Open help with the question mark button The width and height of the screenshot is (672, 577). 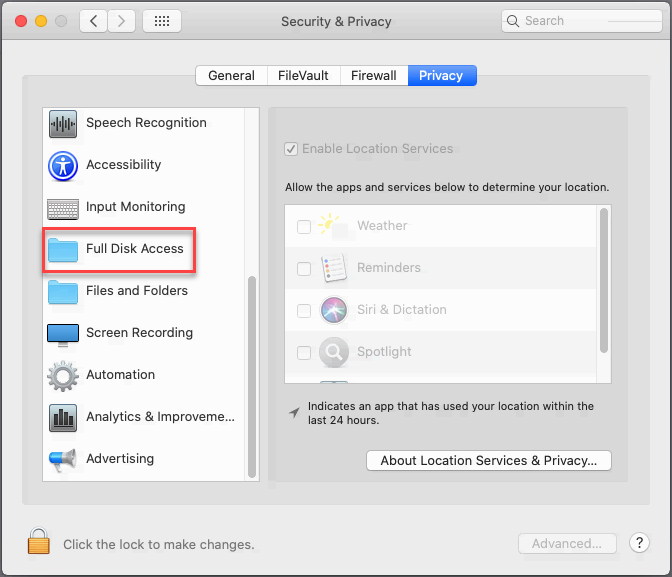pos(640,543)
